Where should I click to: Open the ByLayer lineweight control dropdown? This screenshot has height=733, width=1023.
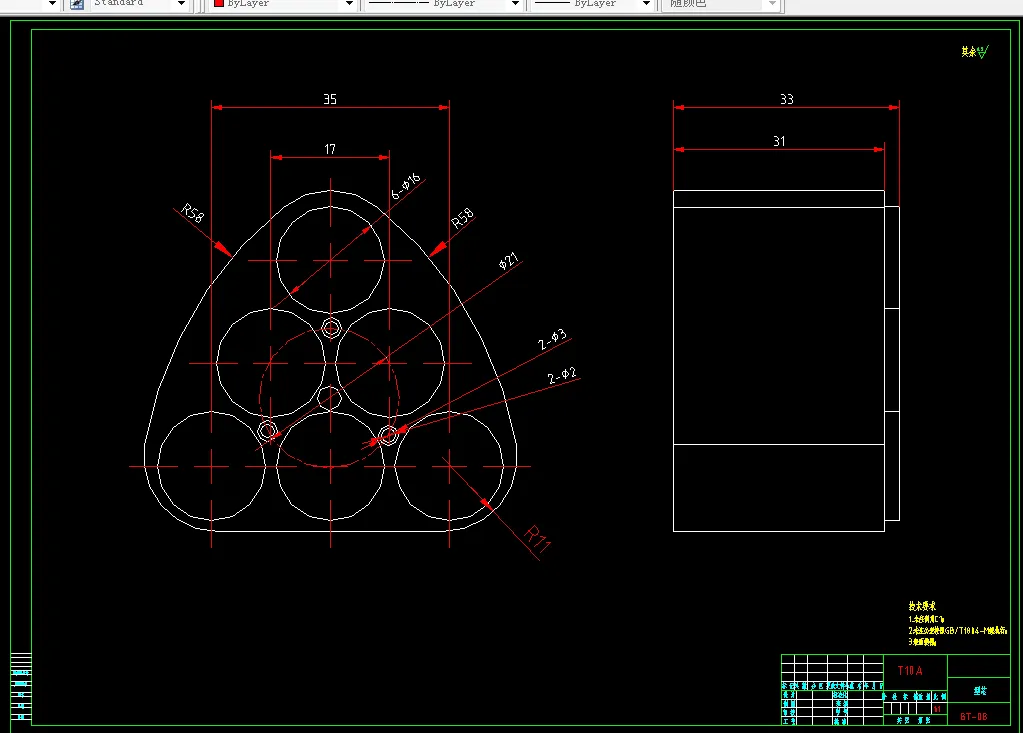pos(646,4)
